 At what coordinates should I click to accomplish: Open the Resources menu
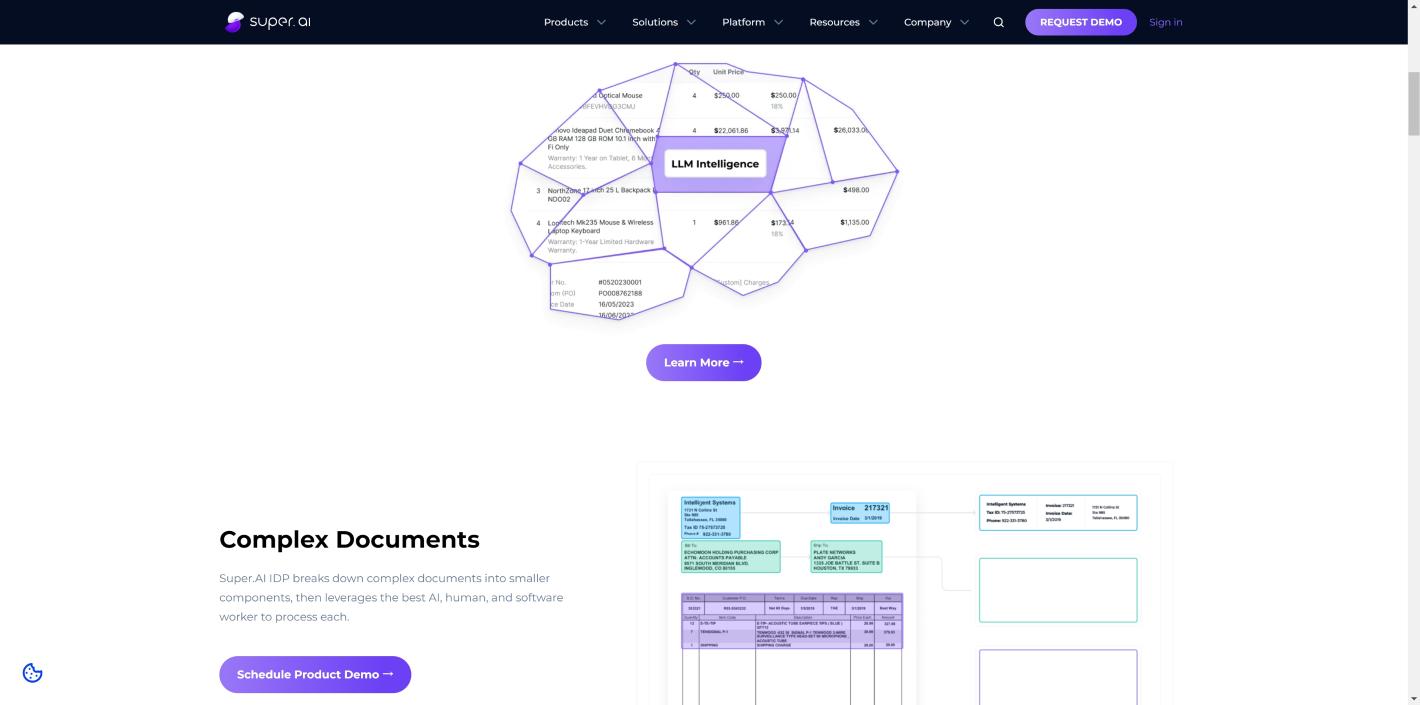835,22
